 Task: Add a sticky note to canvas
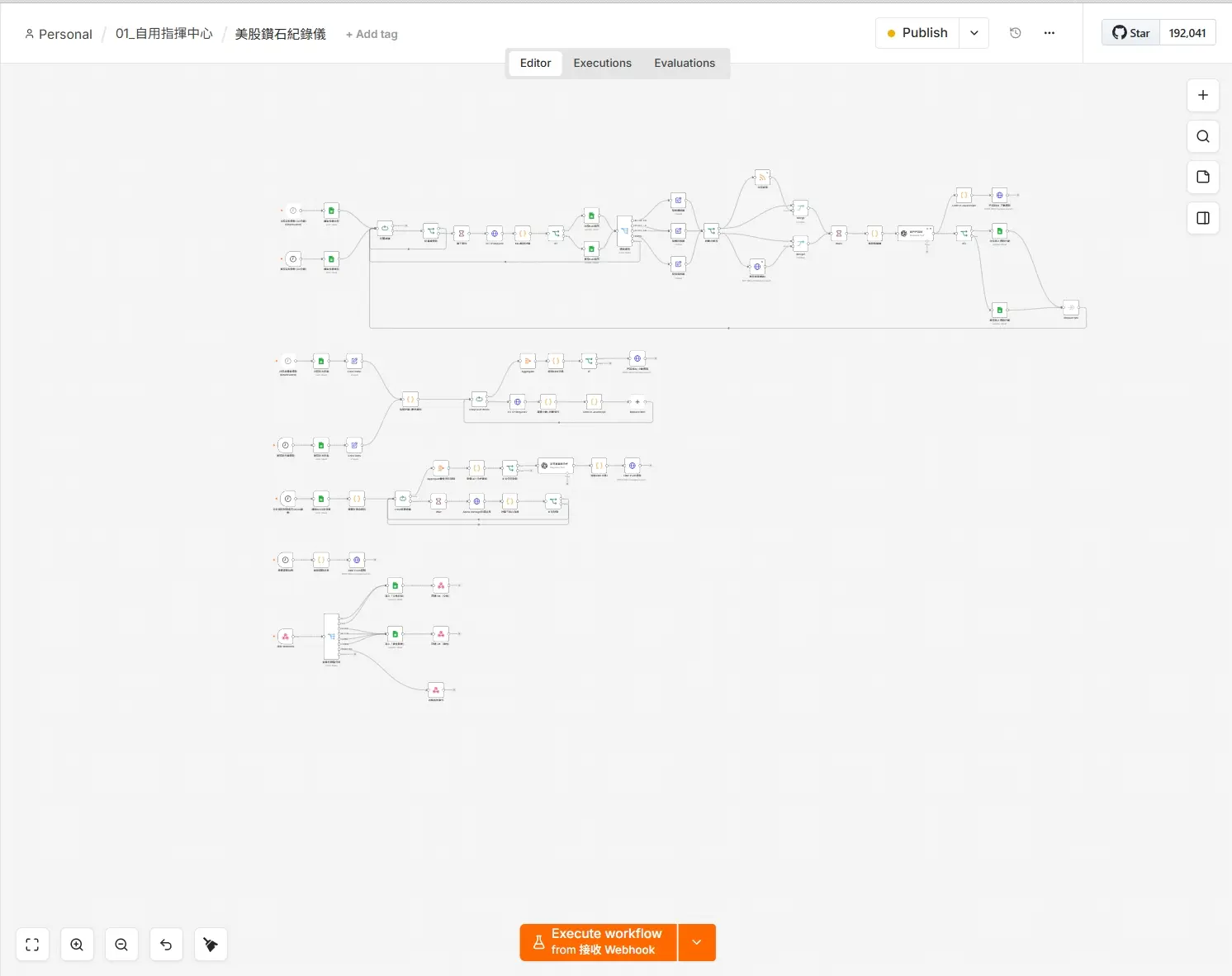[1203, 177]
